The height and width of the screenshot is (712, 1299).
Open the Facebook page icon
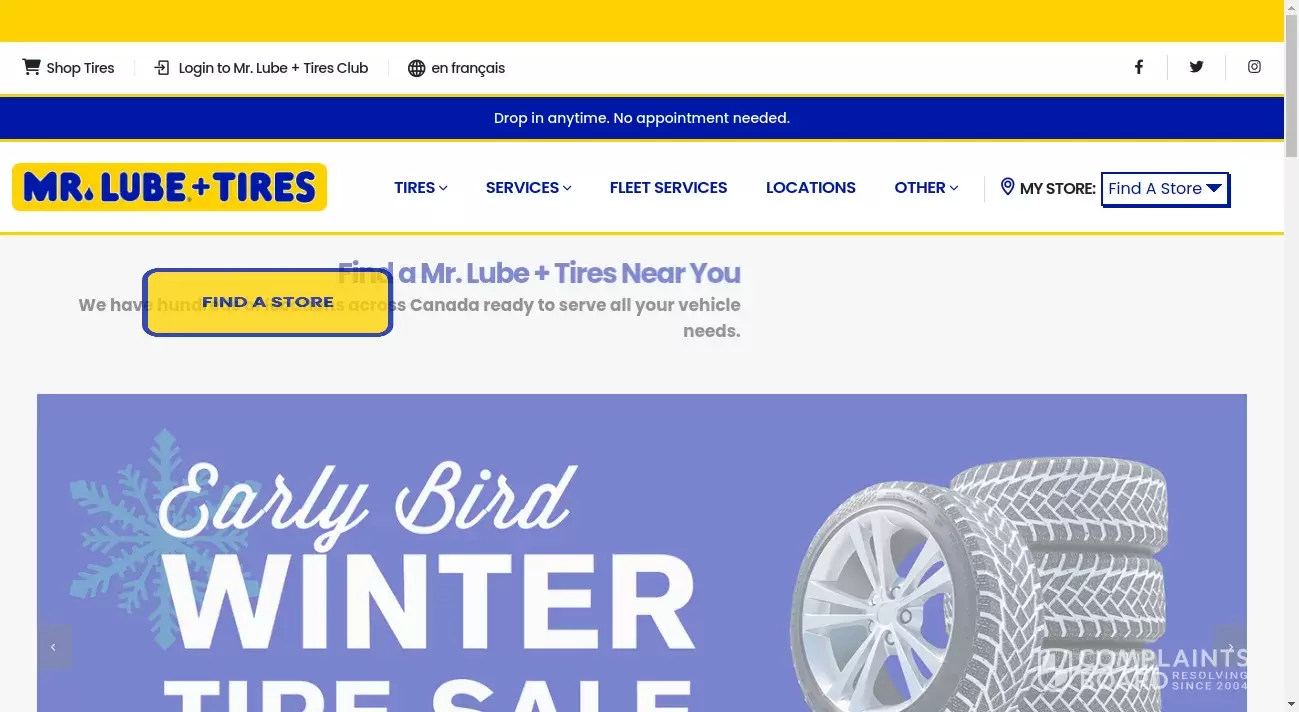[x=1138, y=67]
